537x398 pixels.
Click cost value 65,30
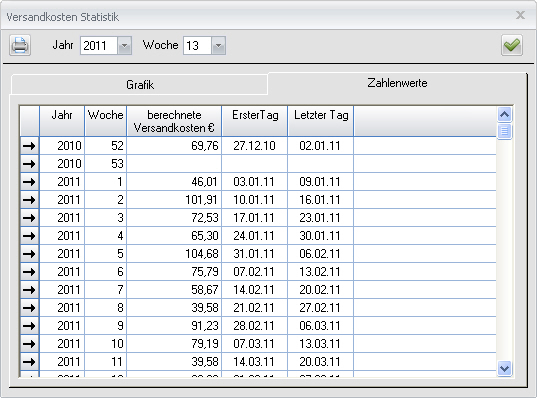(174, 236)
